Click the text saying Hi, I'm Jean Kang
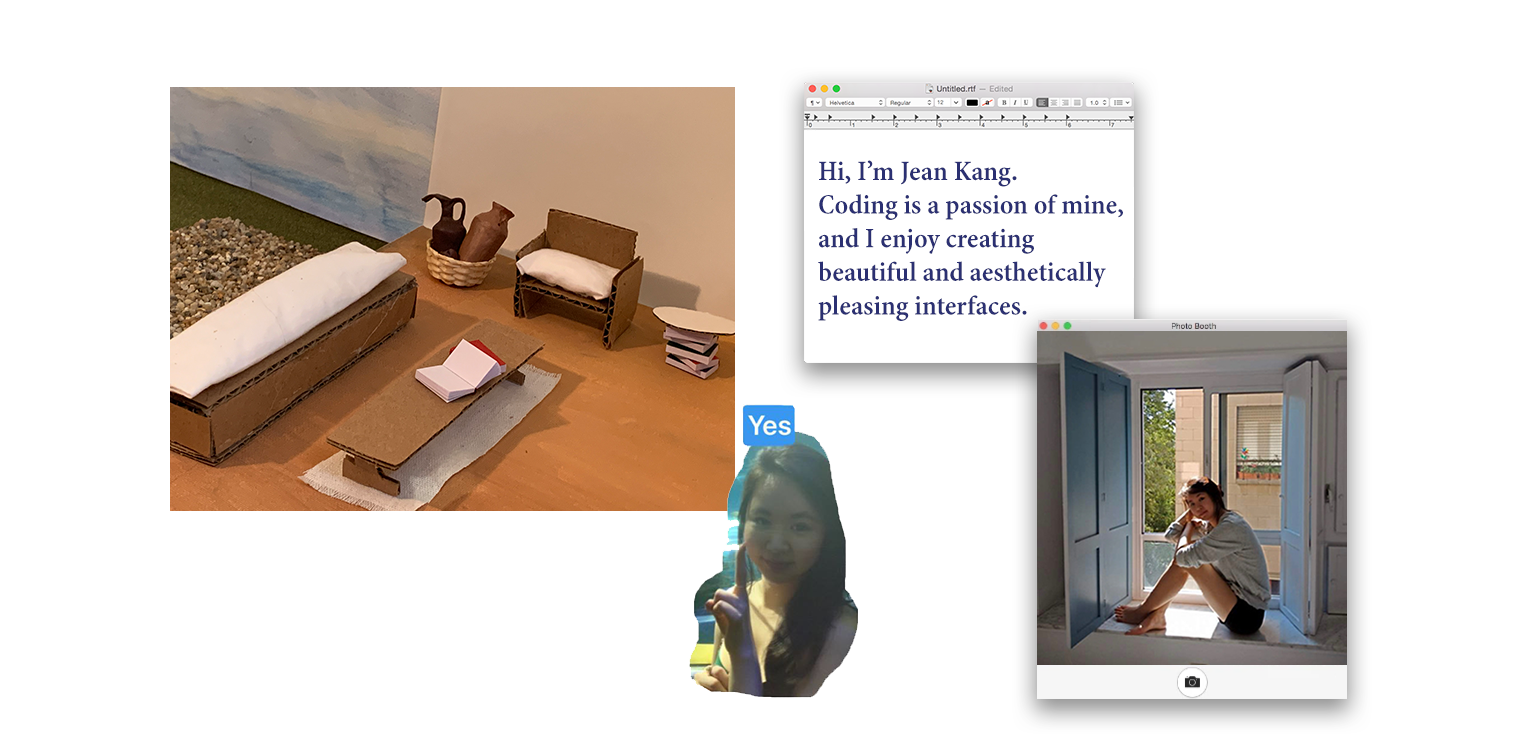 coord(918,172)
